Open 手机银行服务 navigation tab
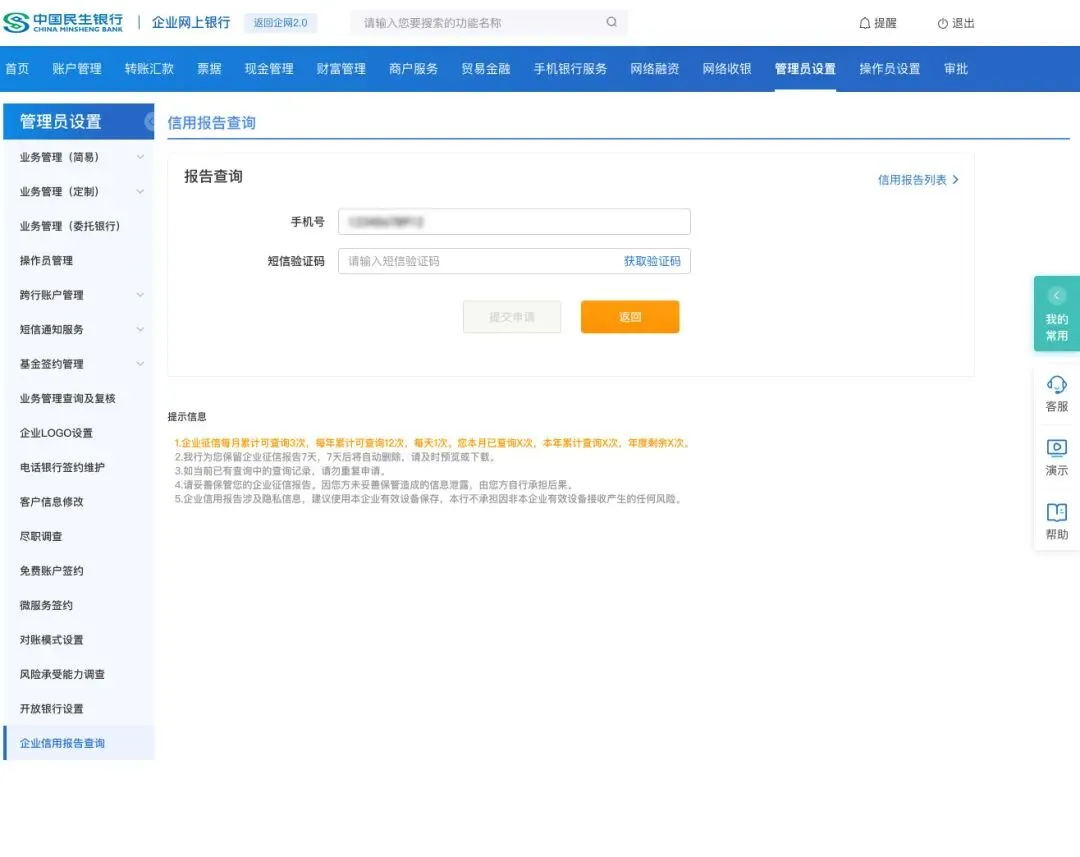Screen dimensions: 1080x857 tap(570, 69)
